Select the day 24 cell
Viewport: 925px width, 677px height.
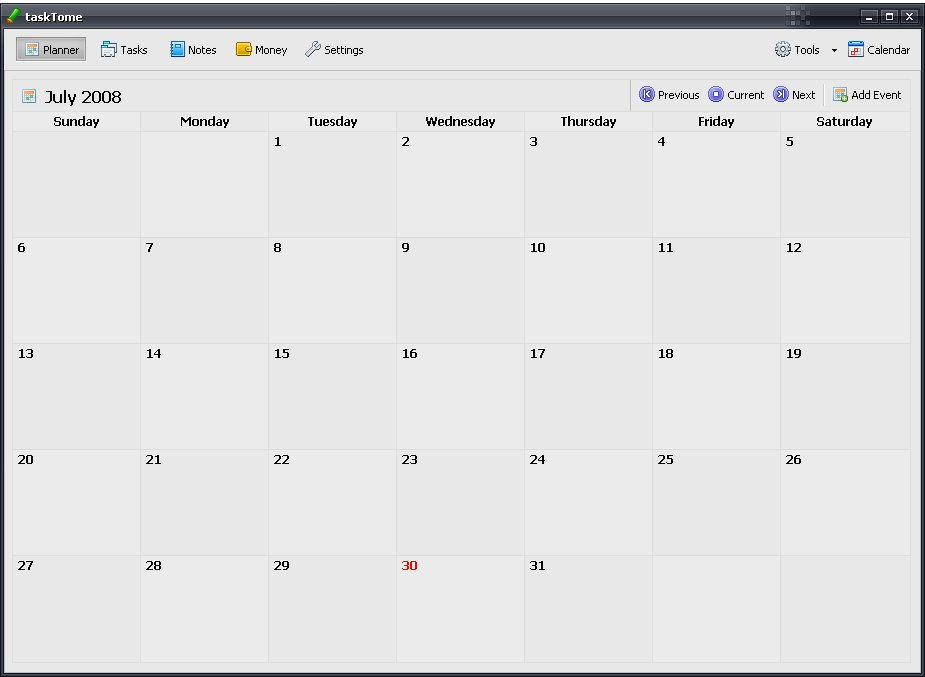(x=588, y=503)
